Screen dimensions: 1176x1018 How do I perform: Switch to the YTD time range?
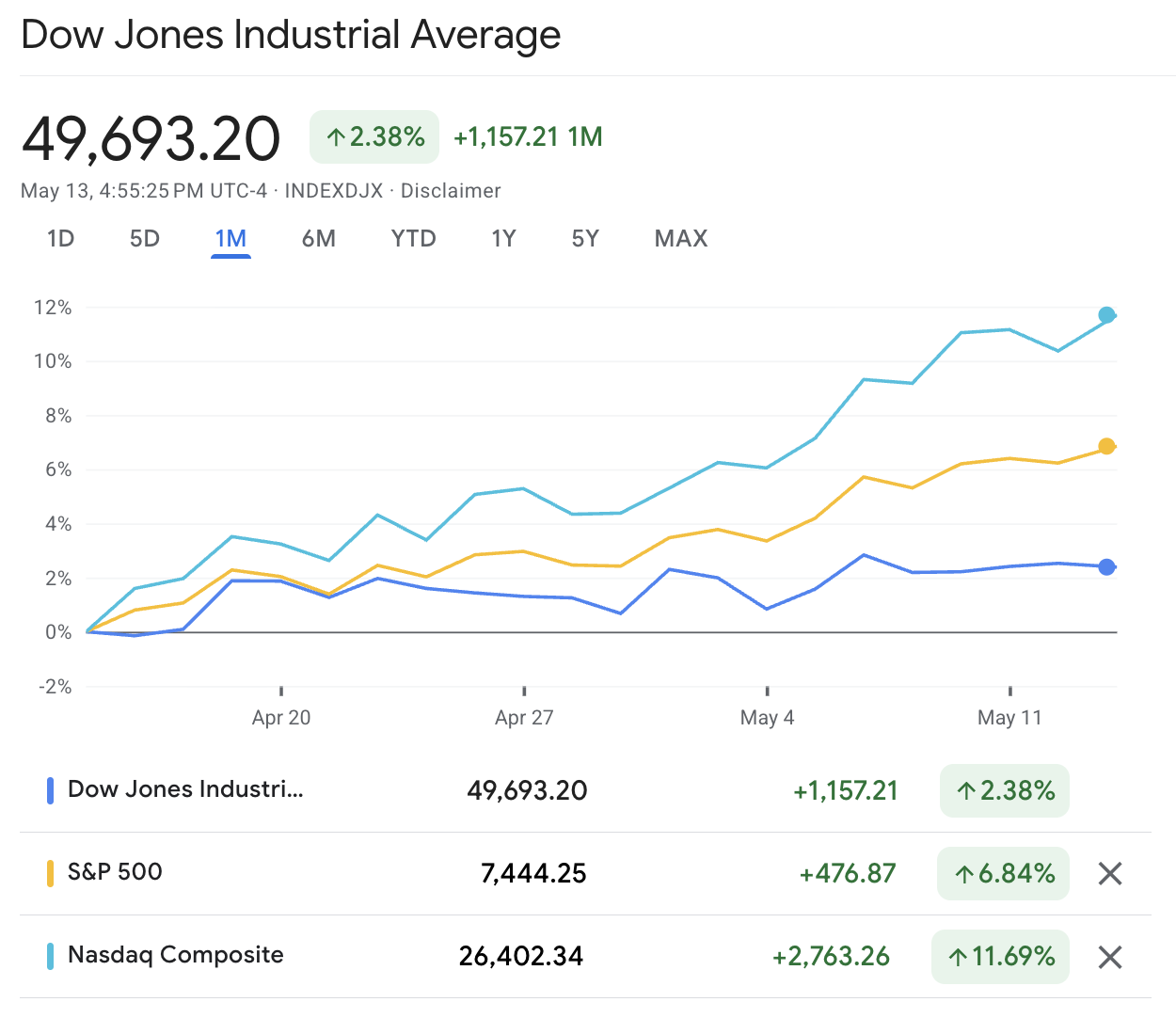coord(414,238)
